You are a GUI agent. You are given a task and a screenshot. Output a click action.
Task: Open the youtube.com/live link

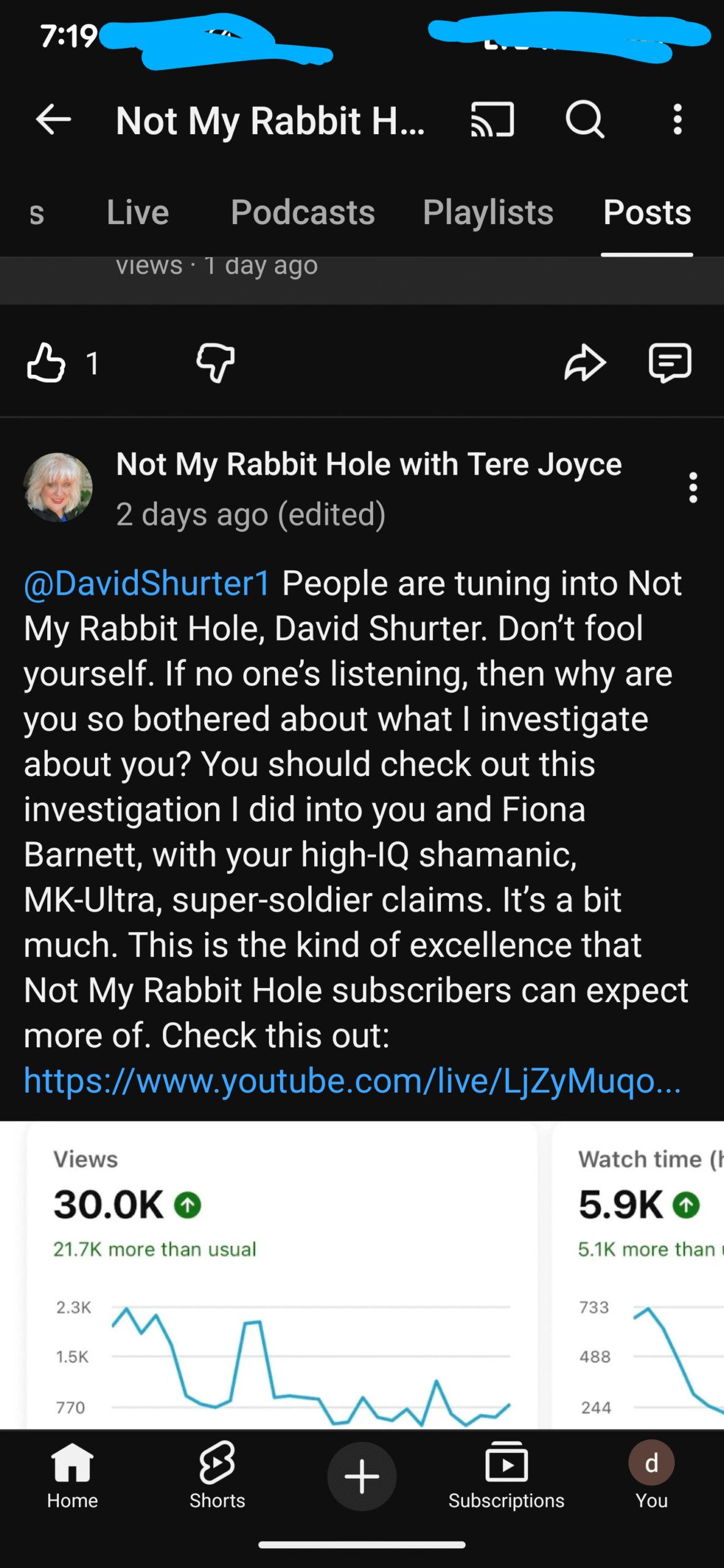pos(352,1080)
